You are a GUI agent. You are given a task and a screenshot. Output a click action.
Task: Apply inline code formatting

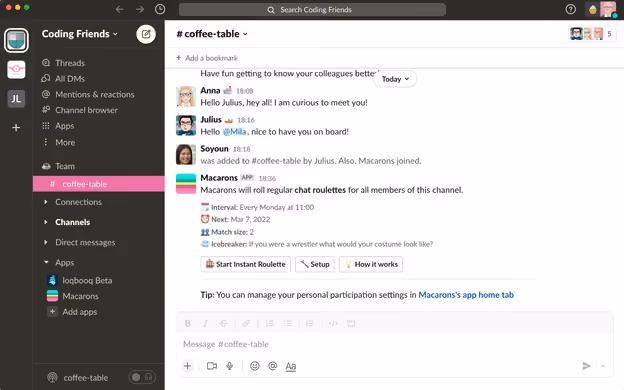tap(333, 324)
